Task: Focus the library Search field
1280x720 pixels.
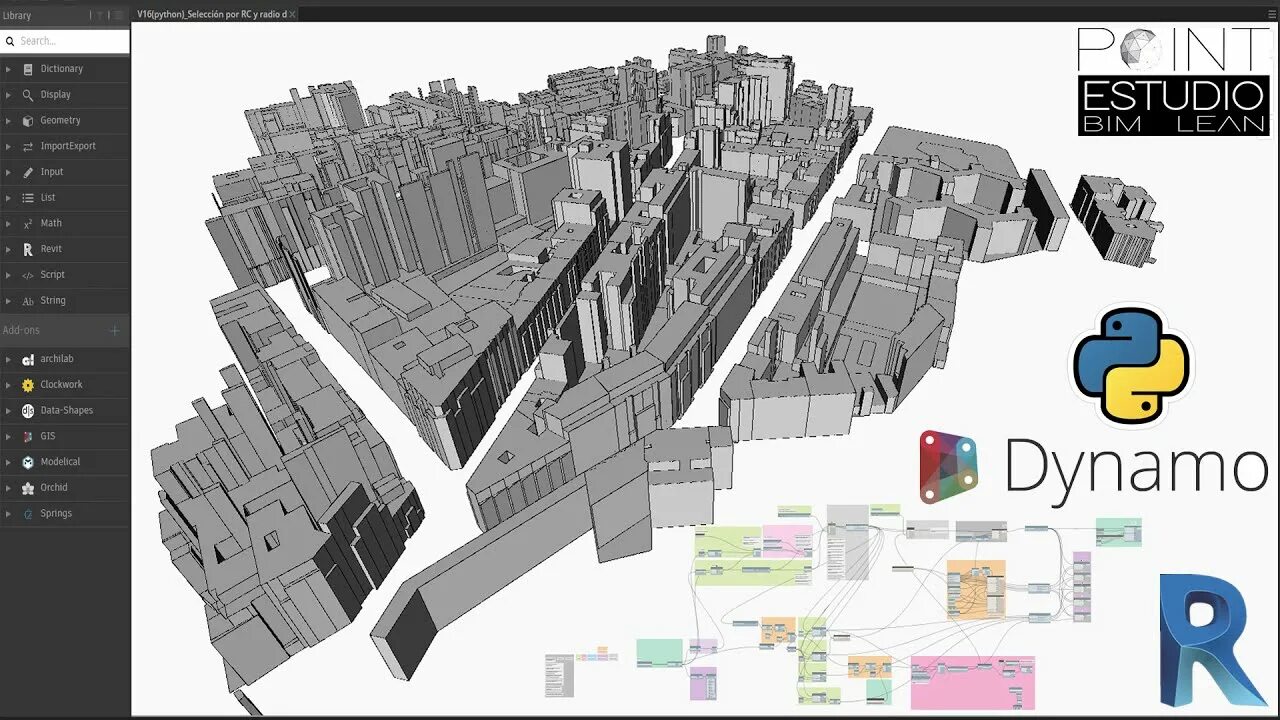Action: [65, 41]
